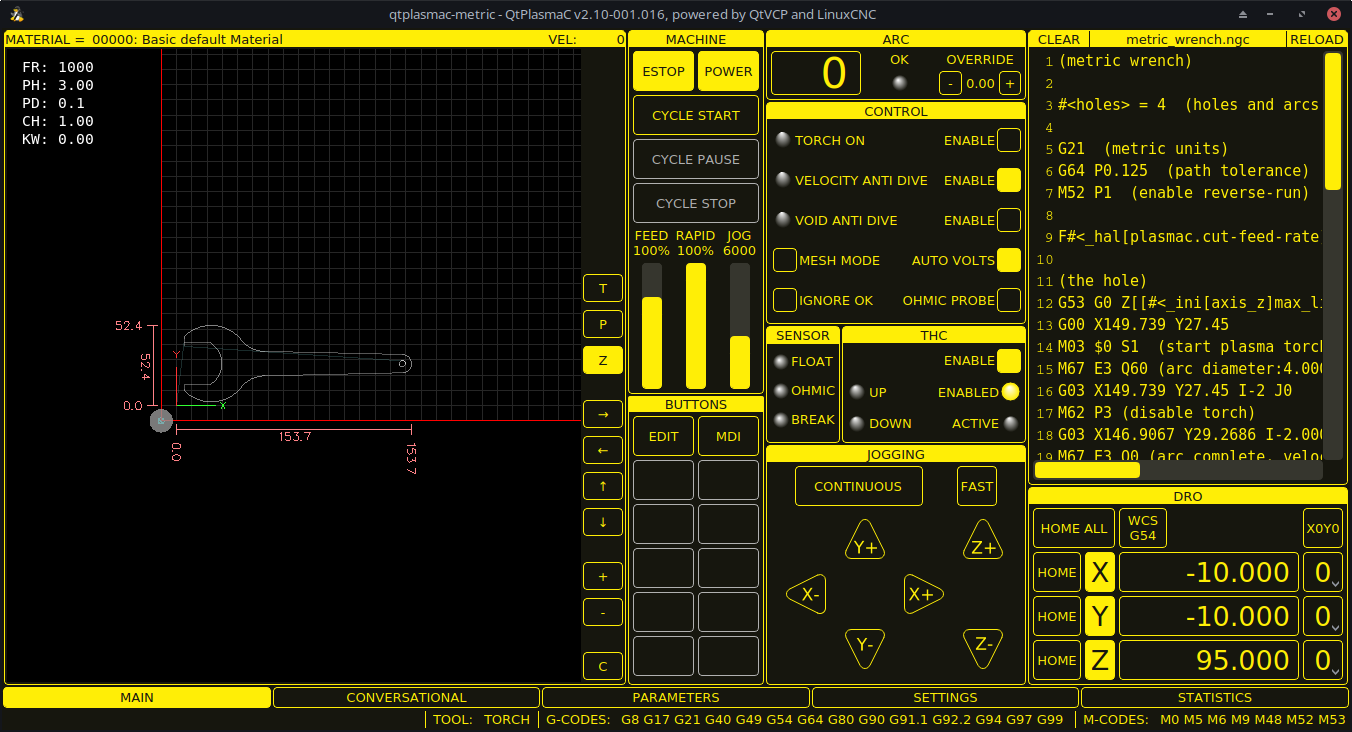Open the X axis offset dropdown in DRO
Viewport: 1352px width, 732px height.
click(1323, 571)
